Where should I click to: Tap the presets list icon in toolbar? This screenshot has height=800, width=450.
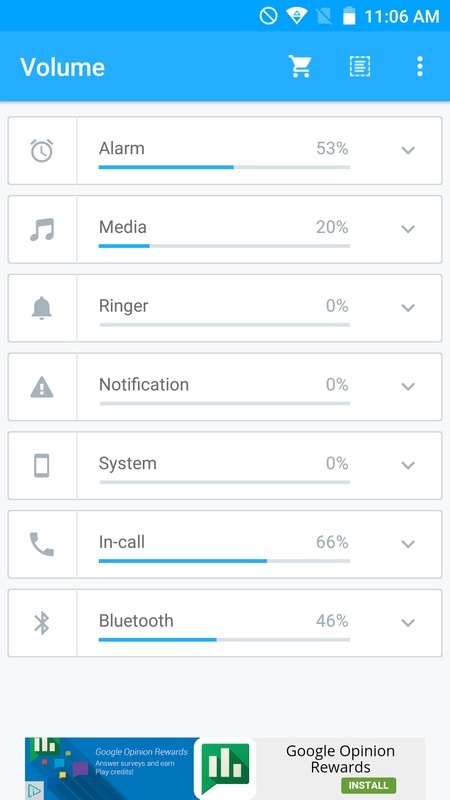point(360,66)
